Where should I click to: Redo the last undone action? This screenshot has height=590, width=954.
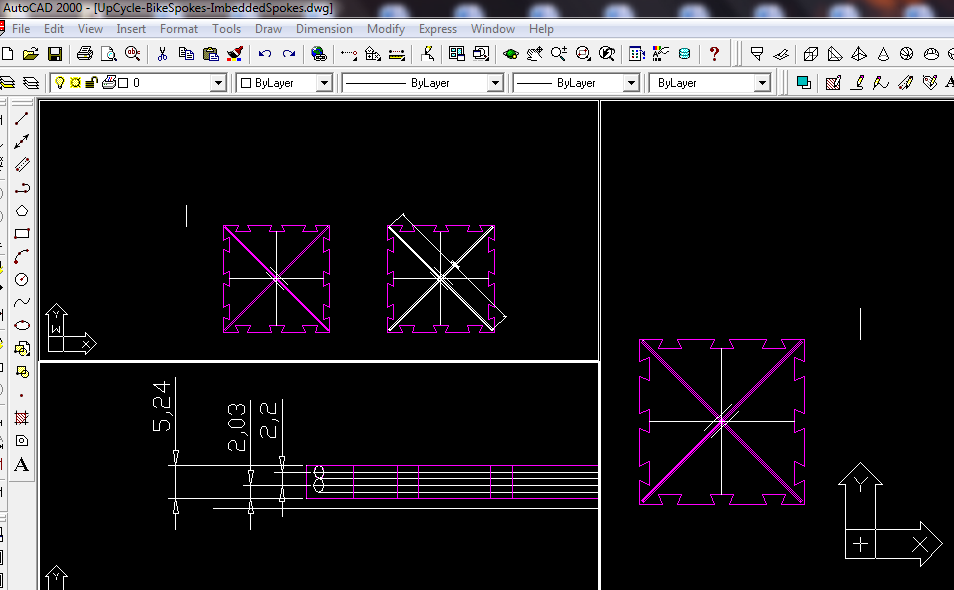coord(289,54)
